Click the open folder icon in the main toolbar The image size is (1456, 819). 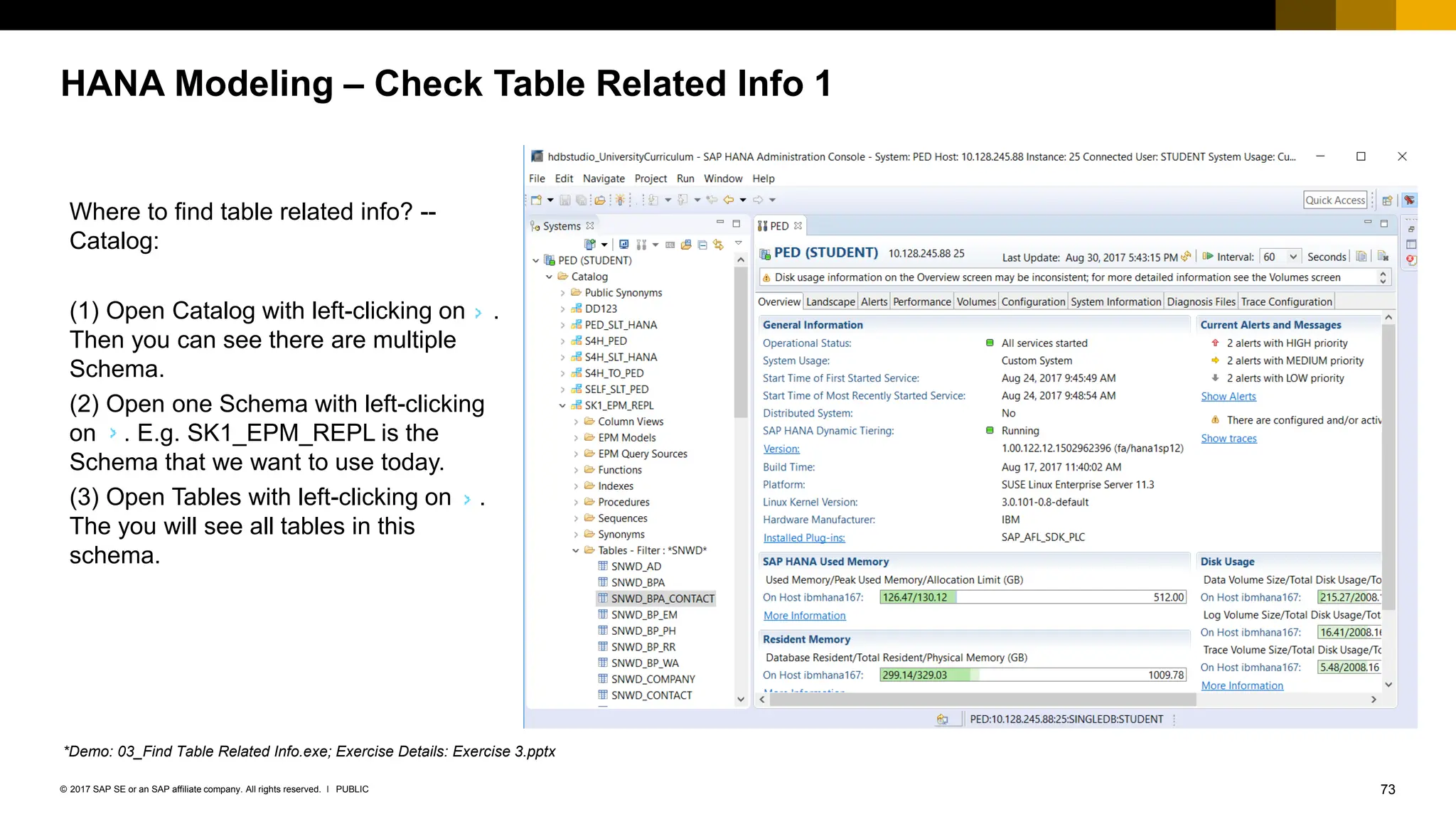click(600, 200)
